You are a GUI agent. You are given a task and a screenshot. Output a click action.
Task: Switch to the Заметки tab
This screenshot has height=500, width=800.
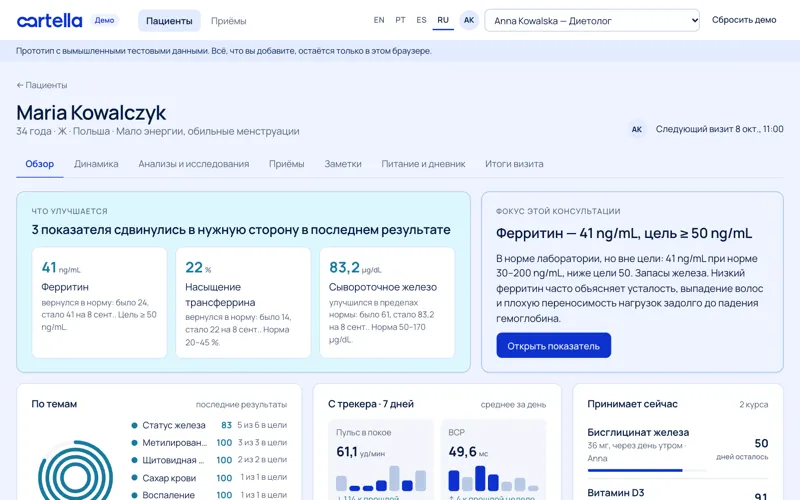pos(343,164)
